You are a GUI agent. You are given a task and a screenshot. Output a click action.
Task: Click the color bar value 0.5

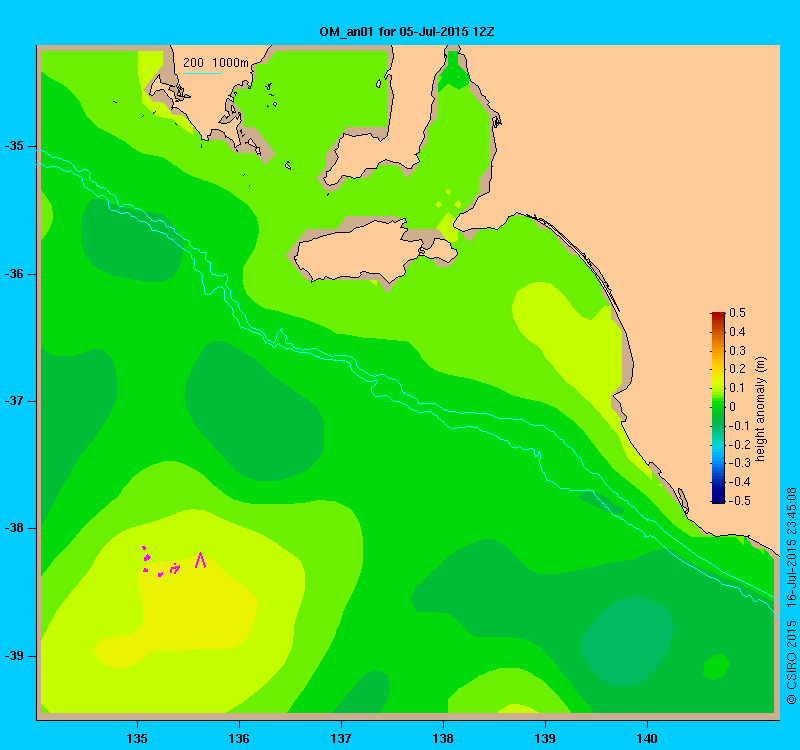coord(737,313)
